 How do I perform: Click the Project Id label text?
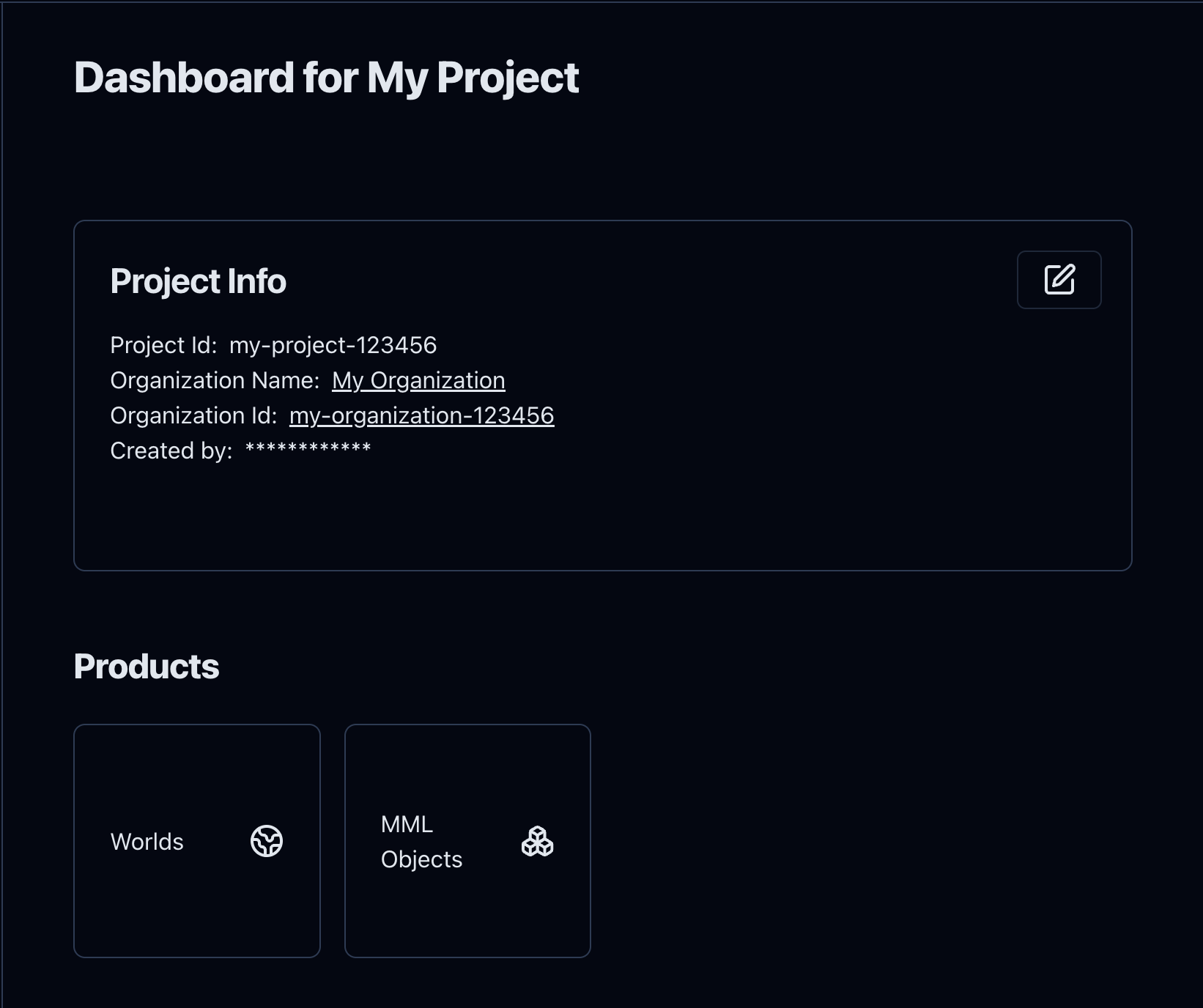[x=163, y=345]
